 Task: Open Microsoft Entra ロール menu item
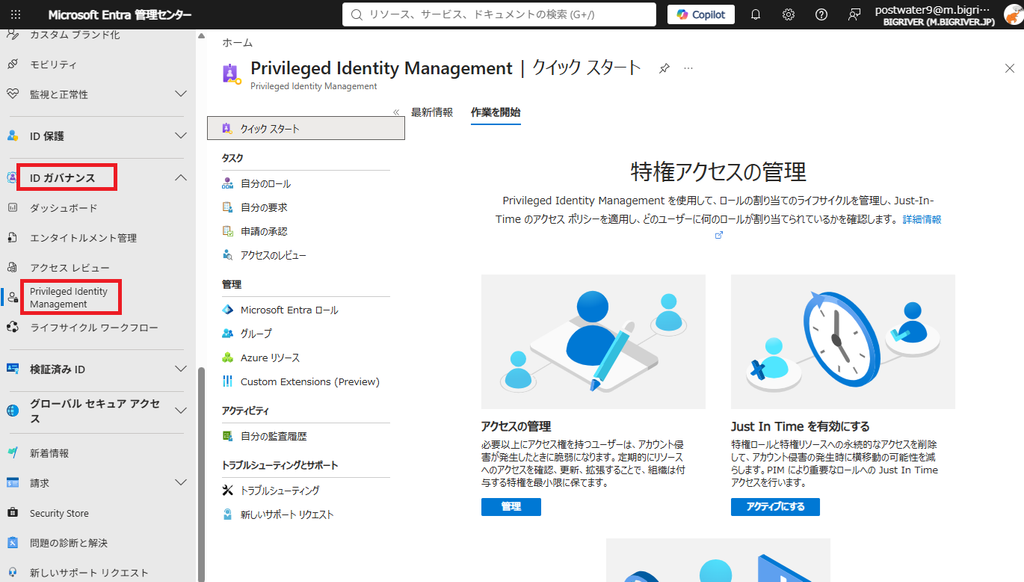(289, 310)
